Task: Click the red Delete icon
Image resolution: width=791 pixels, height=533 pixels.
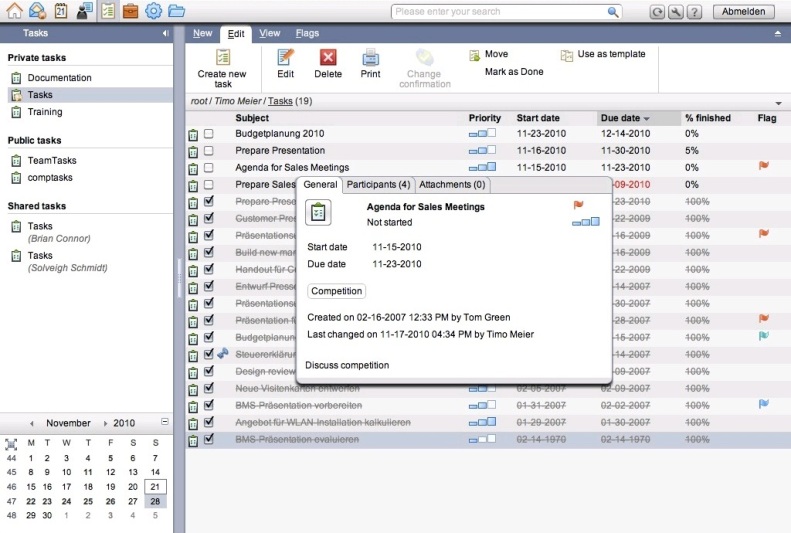Action: (328, 57)
